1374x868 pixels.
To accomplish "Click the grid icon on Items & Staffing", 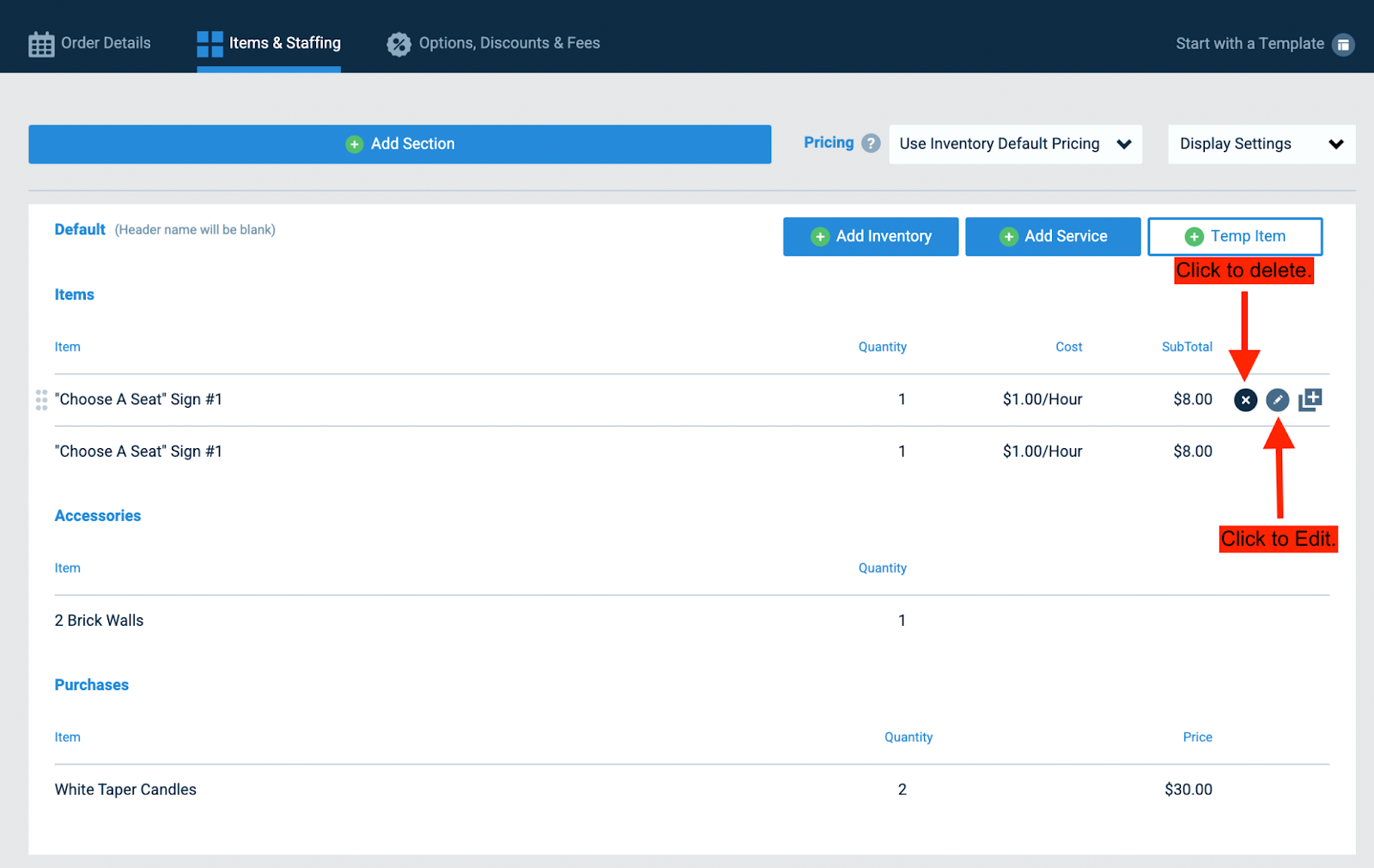I will 209,43.
